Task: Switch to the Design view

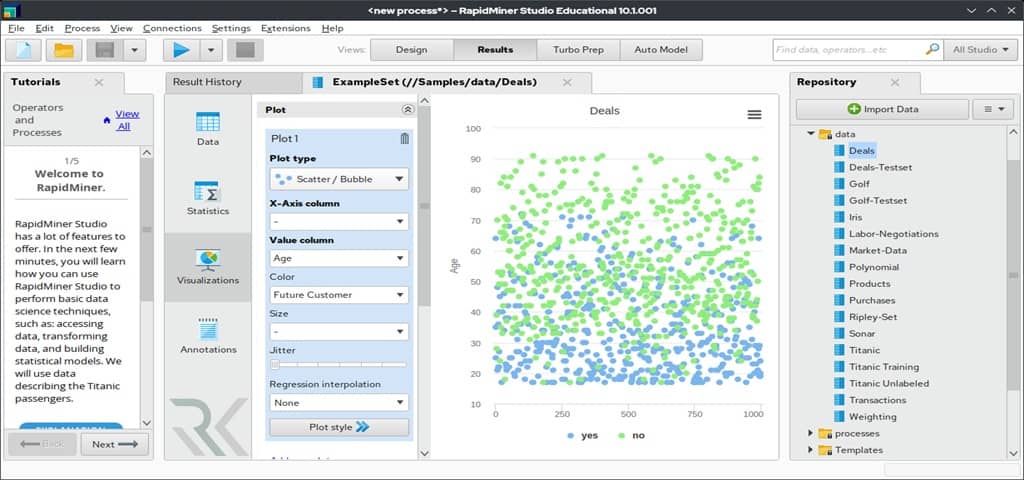Action: [411, 50]
